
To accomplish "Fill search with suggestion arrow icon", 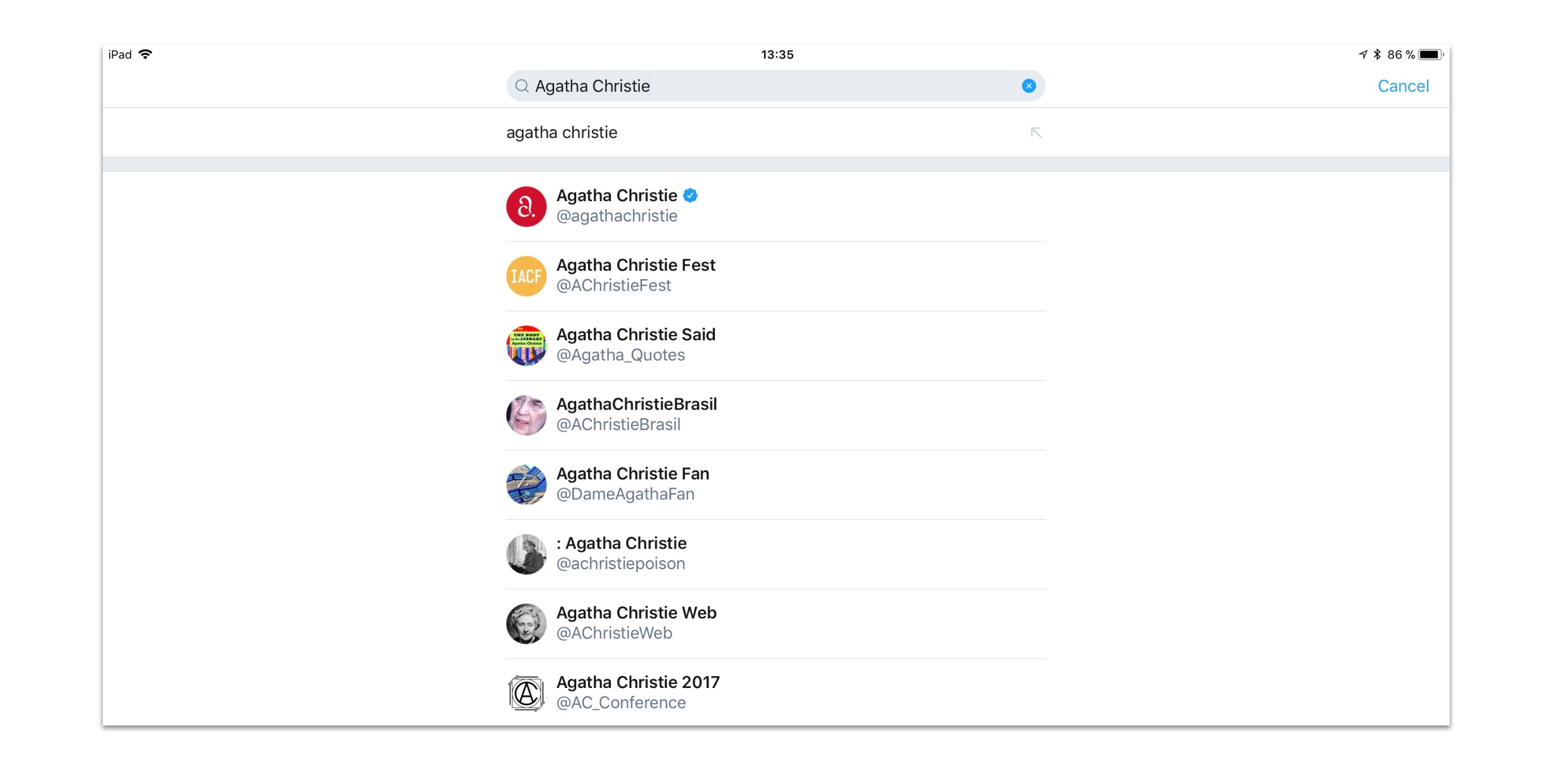I will (1035, 132).
